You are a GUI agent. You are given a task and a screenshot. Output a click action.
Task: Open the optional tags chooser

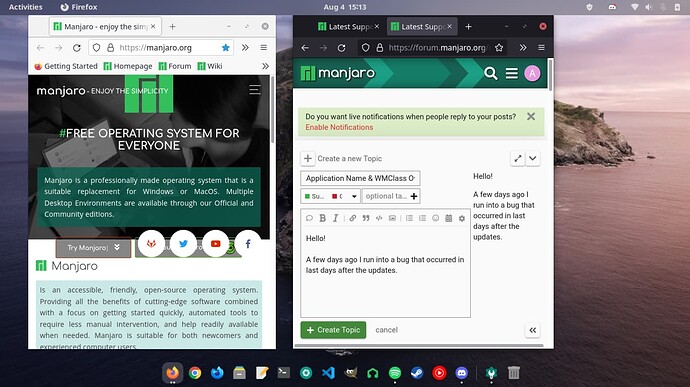(x=391, y=196)
